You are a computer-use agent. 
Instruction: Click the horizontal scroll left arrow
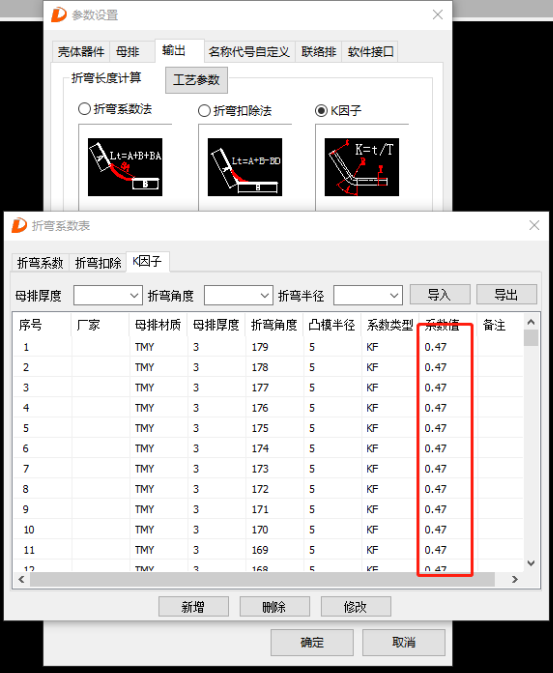(21, 579)
